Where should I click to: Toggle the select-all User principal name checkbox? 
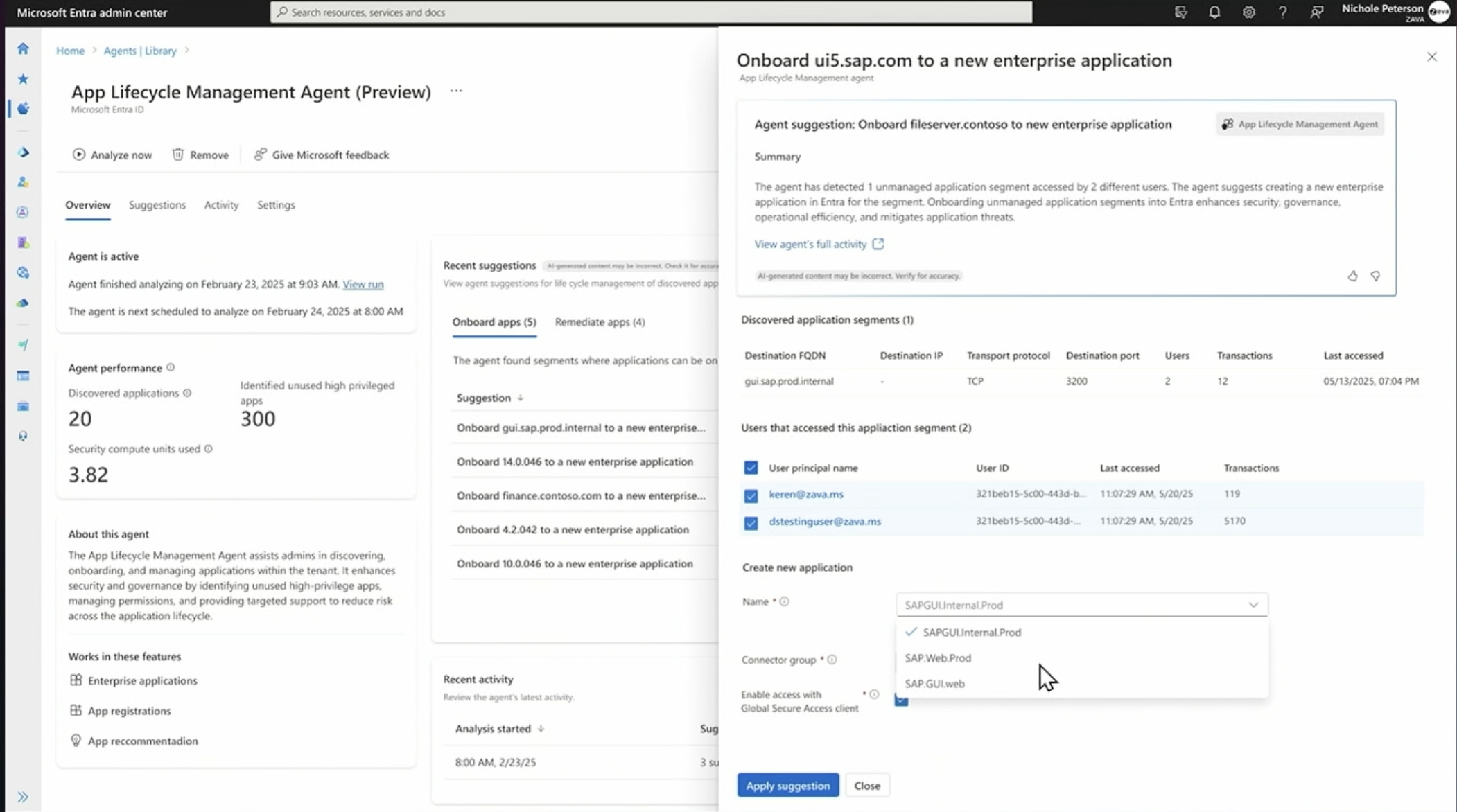[751, 468]
